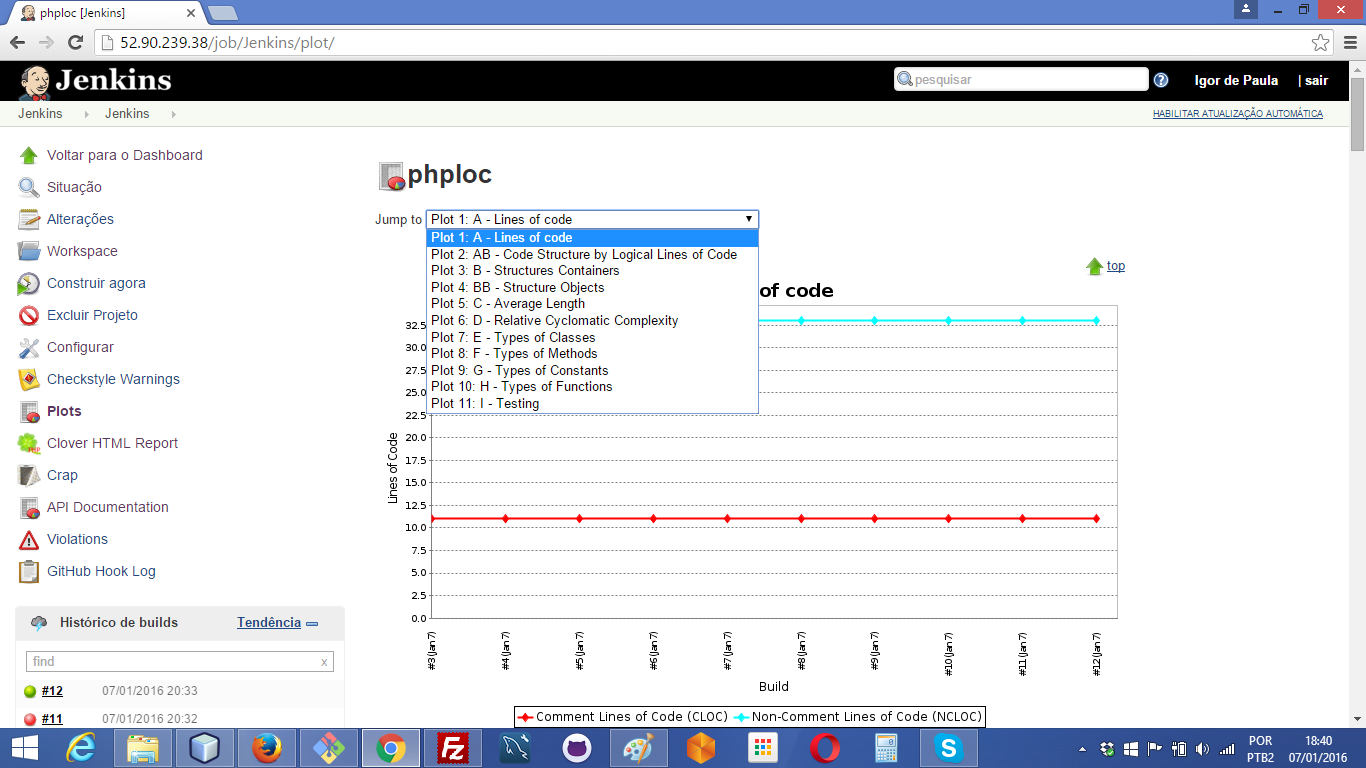
Task: Click Habilitar Atualização Automática link
Action: 1237,114
